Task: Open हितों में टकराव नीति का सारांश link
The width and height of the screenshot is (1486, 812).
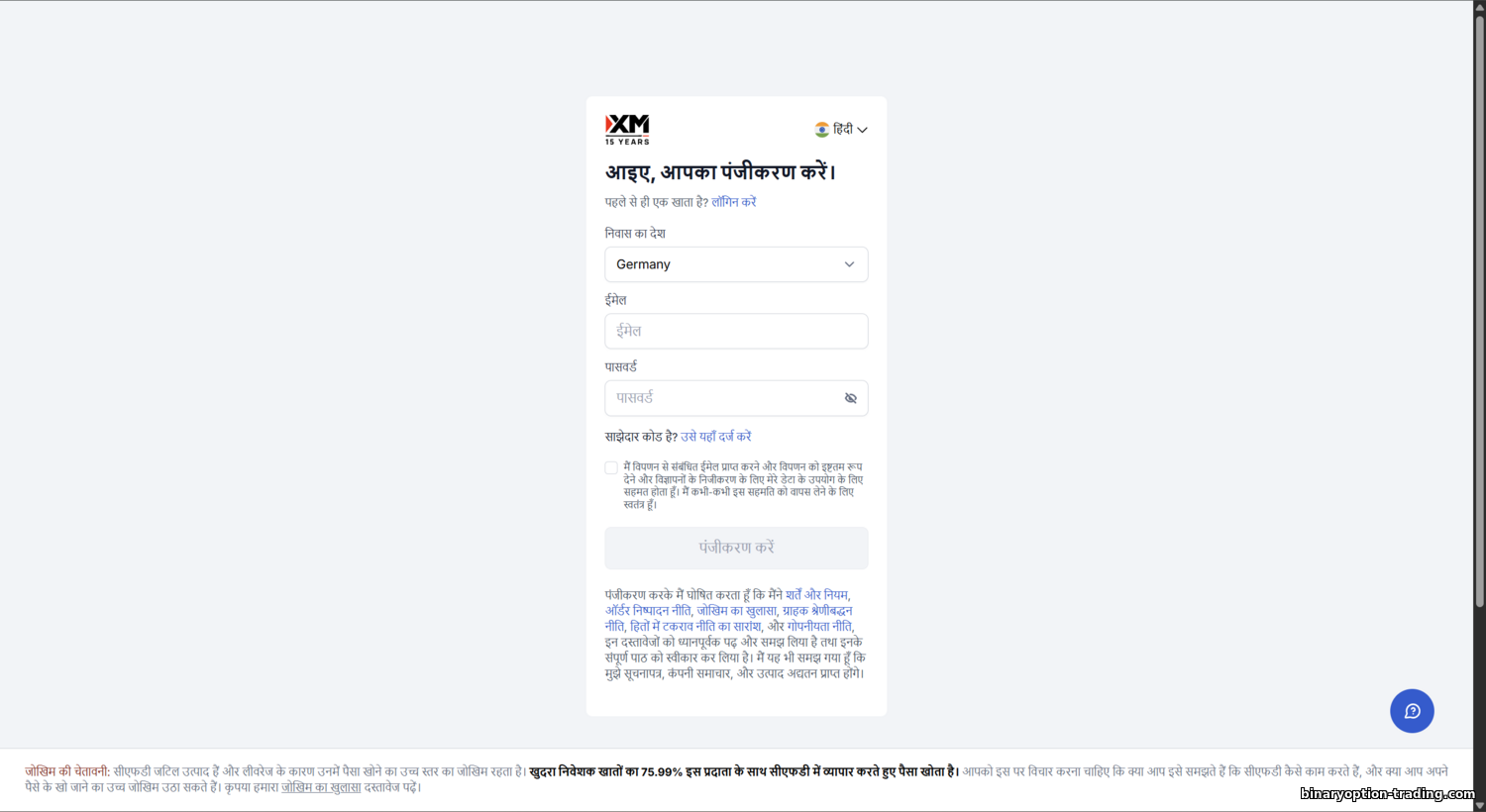Action: [695, 627]
